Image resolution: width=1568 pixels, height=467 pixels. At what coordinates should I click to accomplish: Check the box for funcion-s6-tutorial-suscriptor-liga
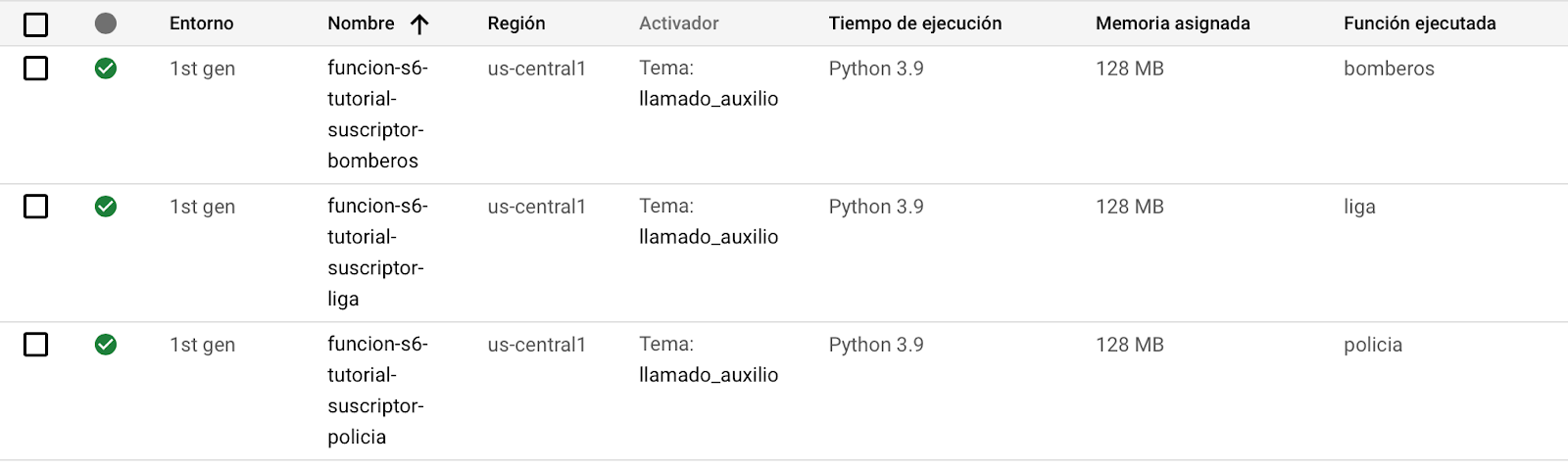coord(35,206)
